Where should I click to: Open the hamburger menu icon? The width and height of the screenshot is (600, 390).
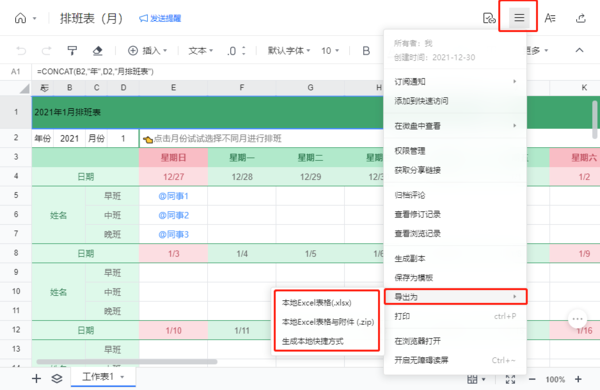pos(519,18)
